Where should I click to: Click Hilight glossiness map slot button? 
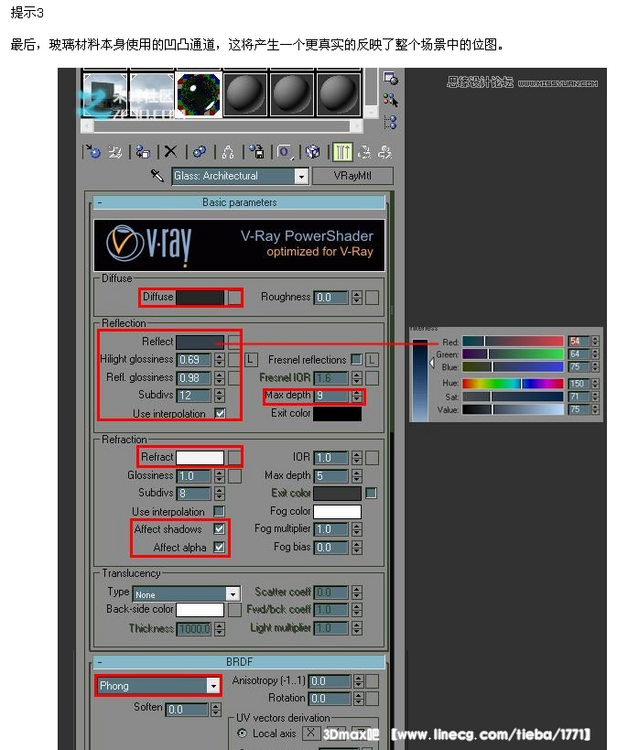click(234, 359)
